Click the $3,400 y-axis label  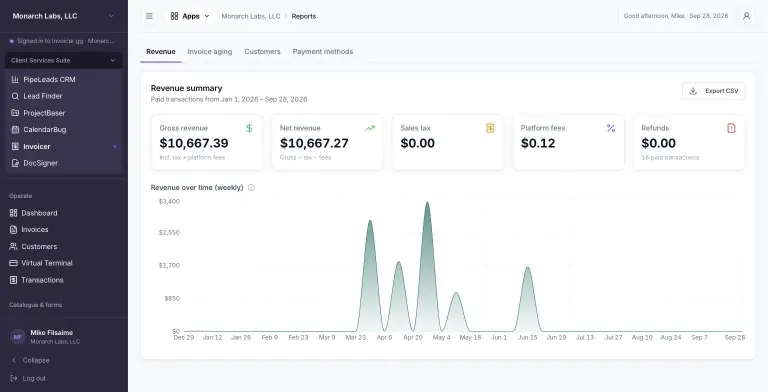pos(169,201)
